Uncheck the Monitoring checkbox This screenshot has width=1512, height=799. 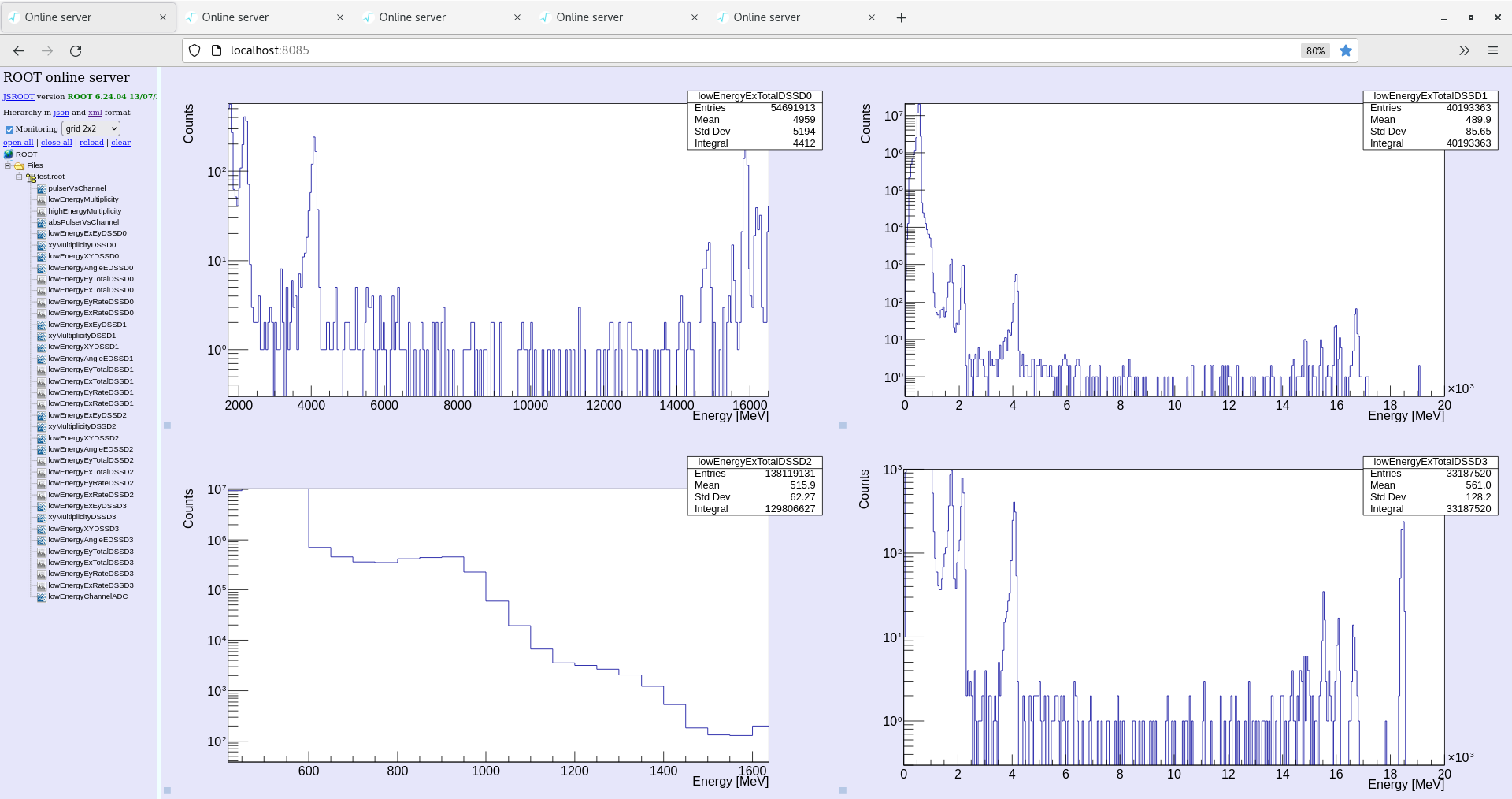(9, 129)
